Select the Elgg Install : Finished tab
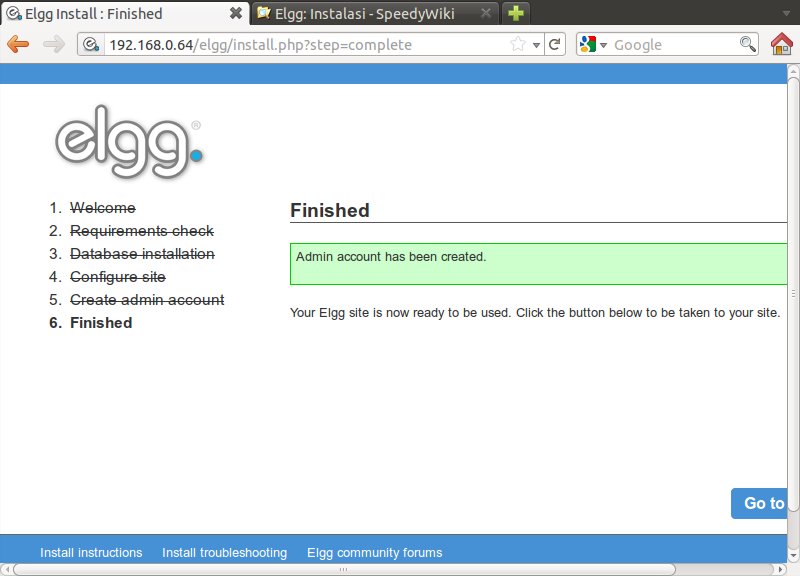Screen dimensions: 800x576 tap(125, 13)
